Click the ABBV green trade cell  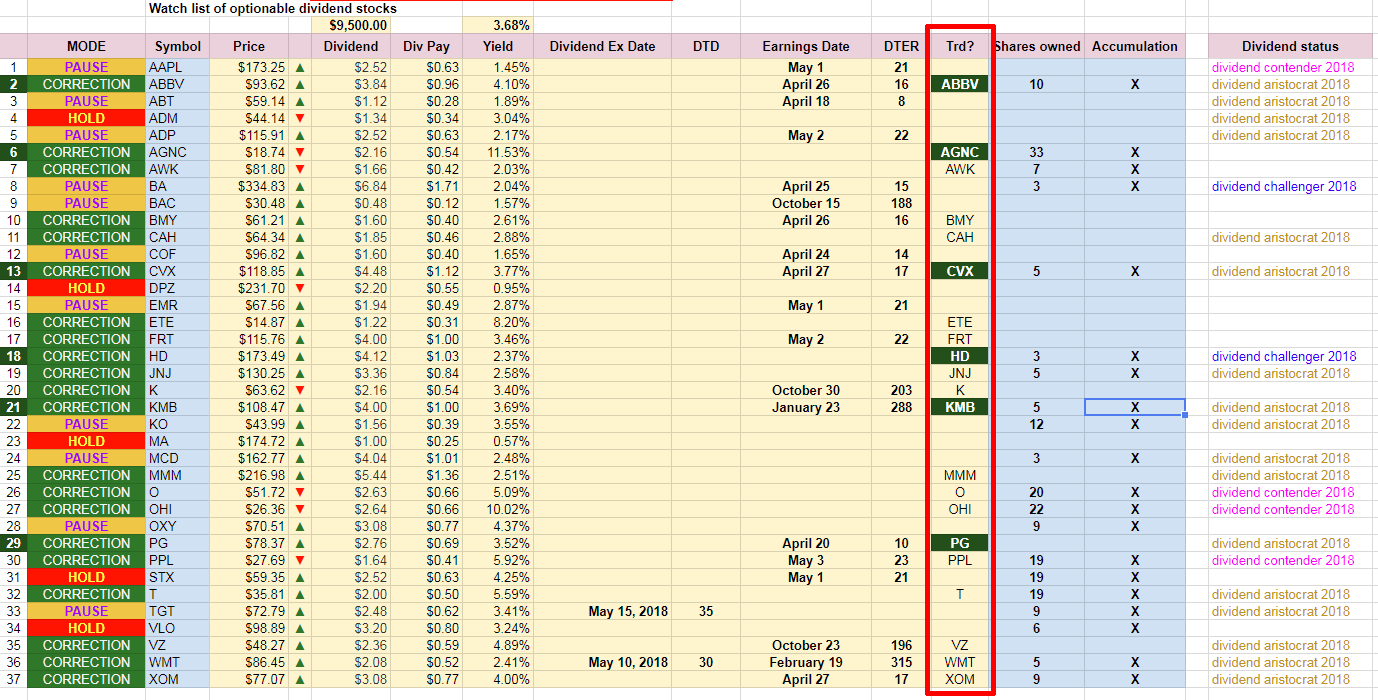tap(960, 84)
